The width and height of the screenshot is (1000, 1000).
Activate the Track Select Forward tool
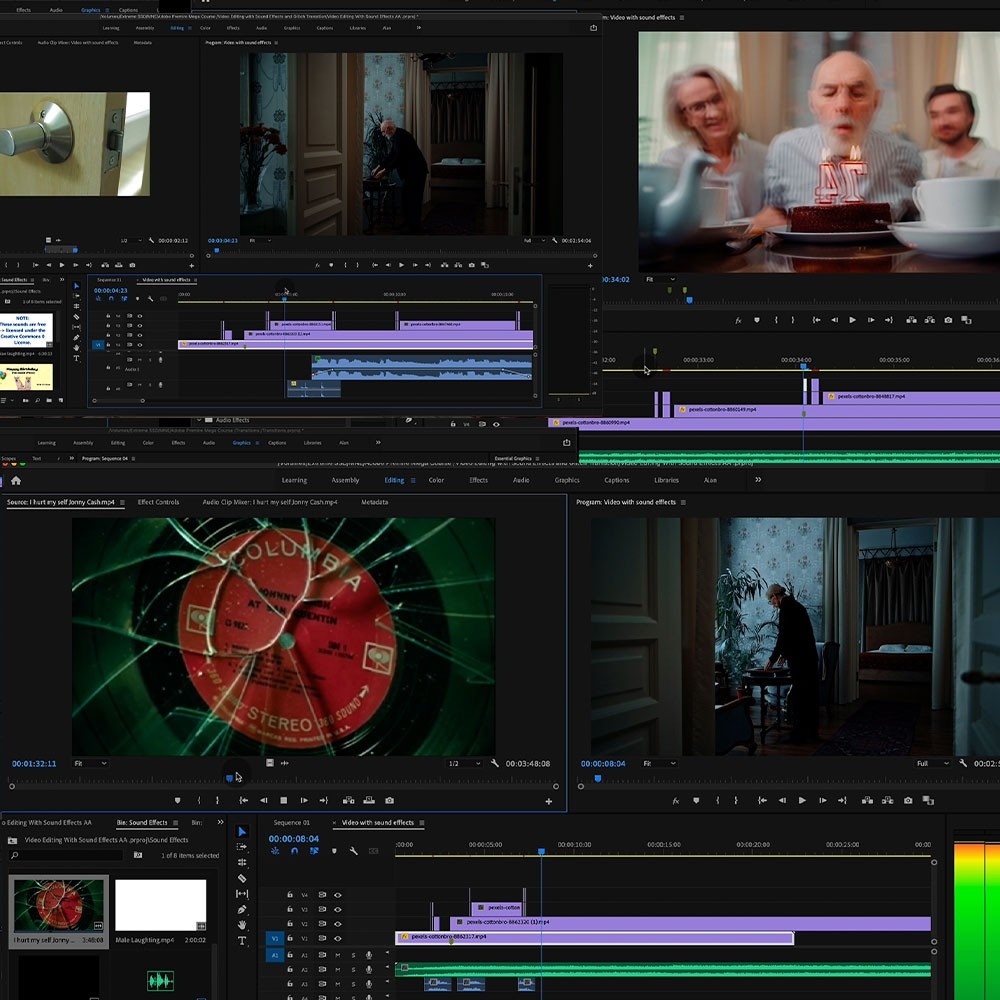pos(242,847)
